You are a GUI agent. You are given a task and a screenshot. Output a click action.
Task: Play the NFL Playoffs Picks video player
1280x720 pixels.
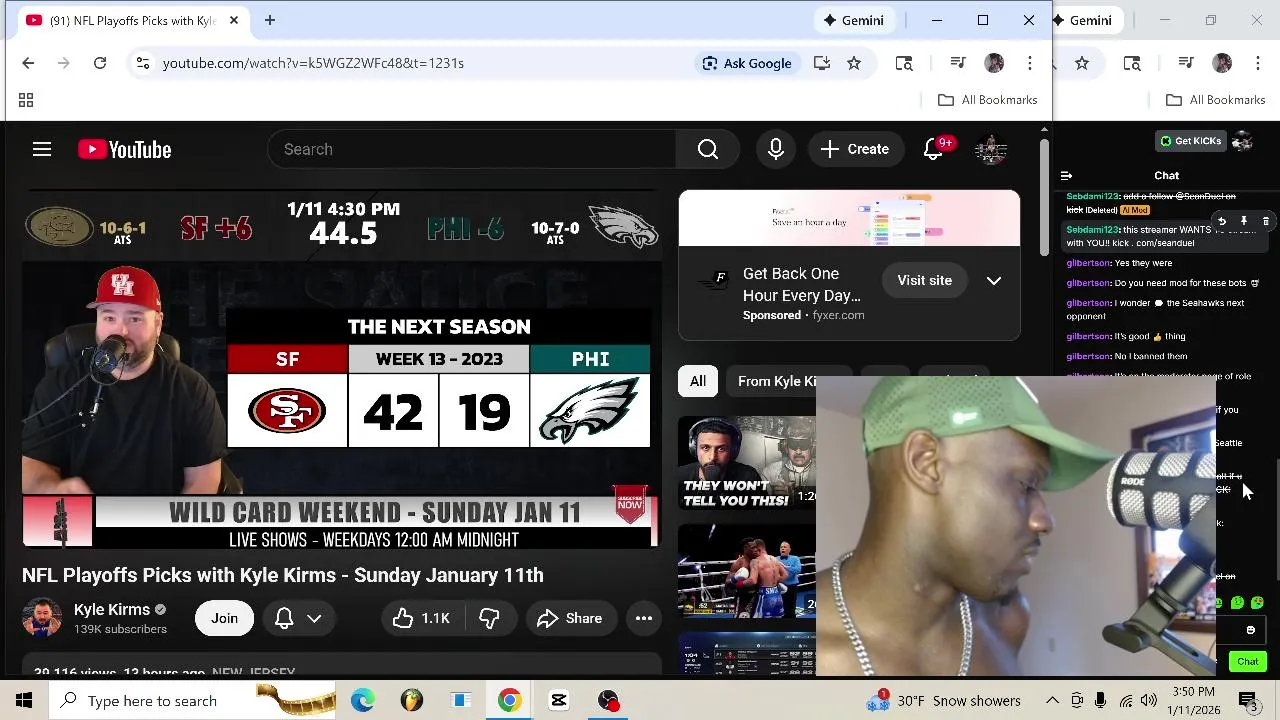pos(340,370)
